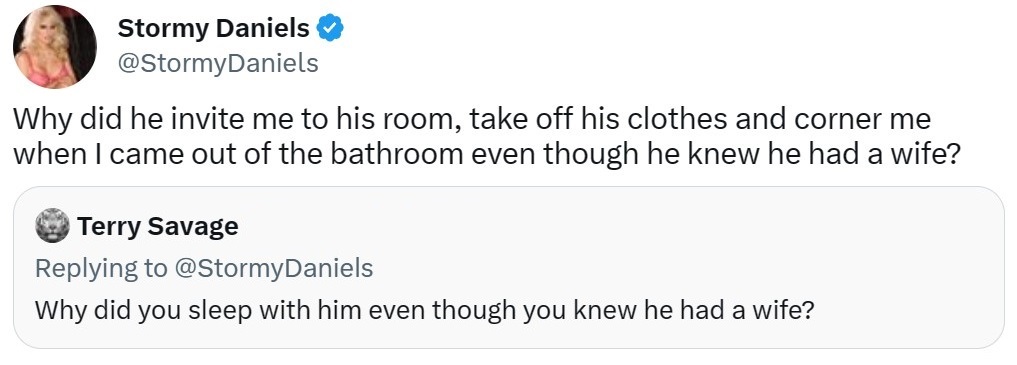Follow the @StormyDaniels mention in the quoted reply

pyautogui.click(x=273, y=268)
